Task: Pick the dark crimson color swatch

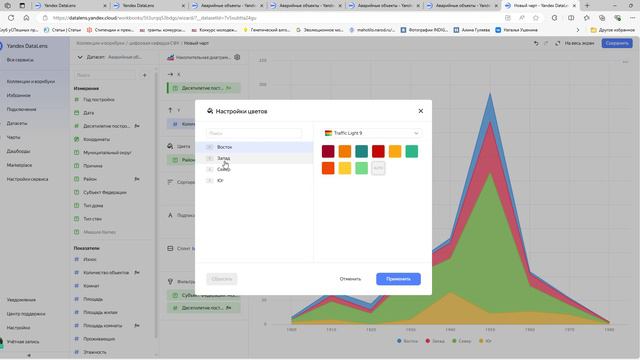Action: tap(328, 151)
